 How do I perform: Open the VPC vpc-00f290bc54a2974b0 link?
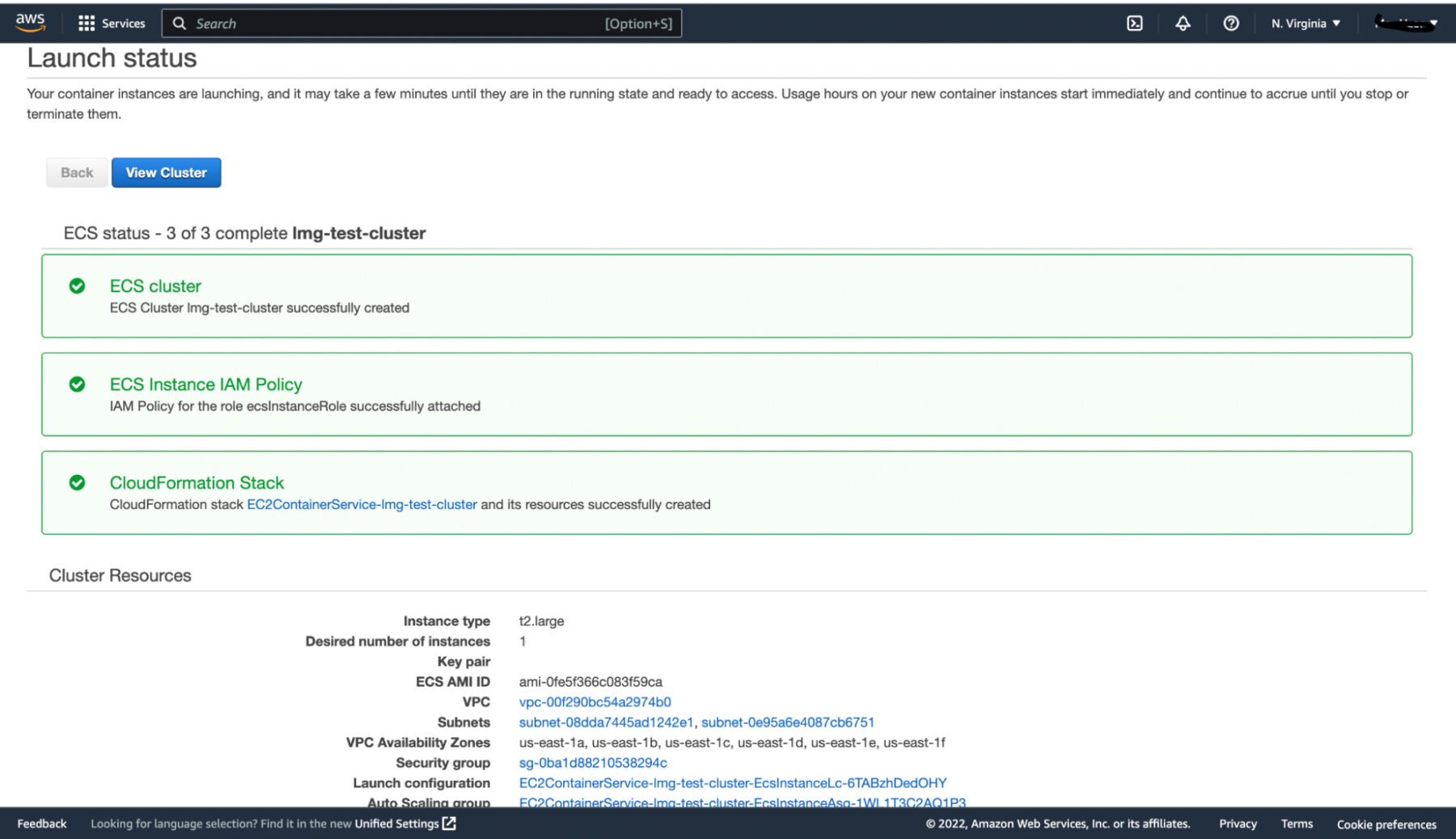(x=595, y=701)
